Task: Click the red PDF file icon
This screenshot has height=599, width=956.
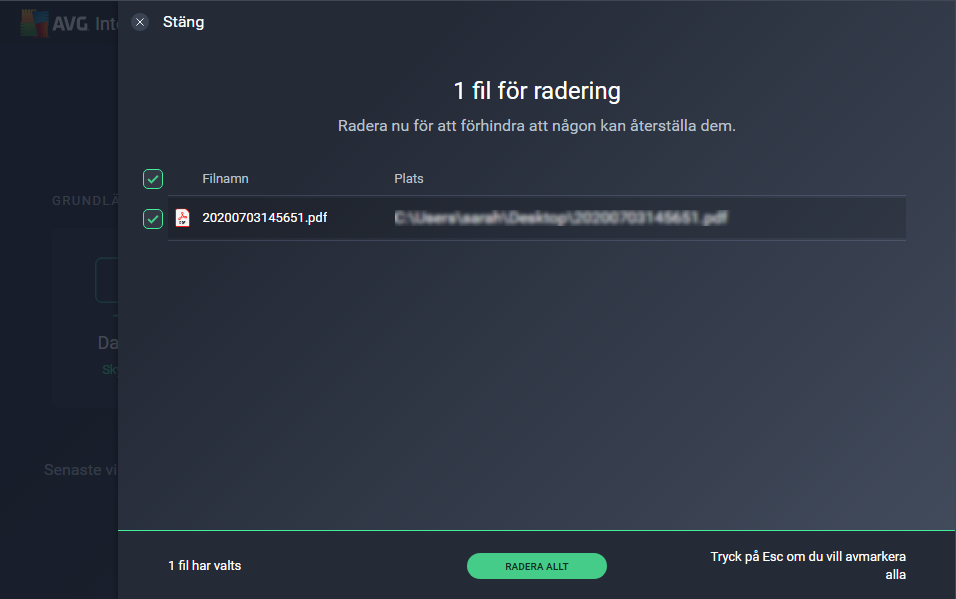Action: [182, 218]
